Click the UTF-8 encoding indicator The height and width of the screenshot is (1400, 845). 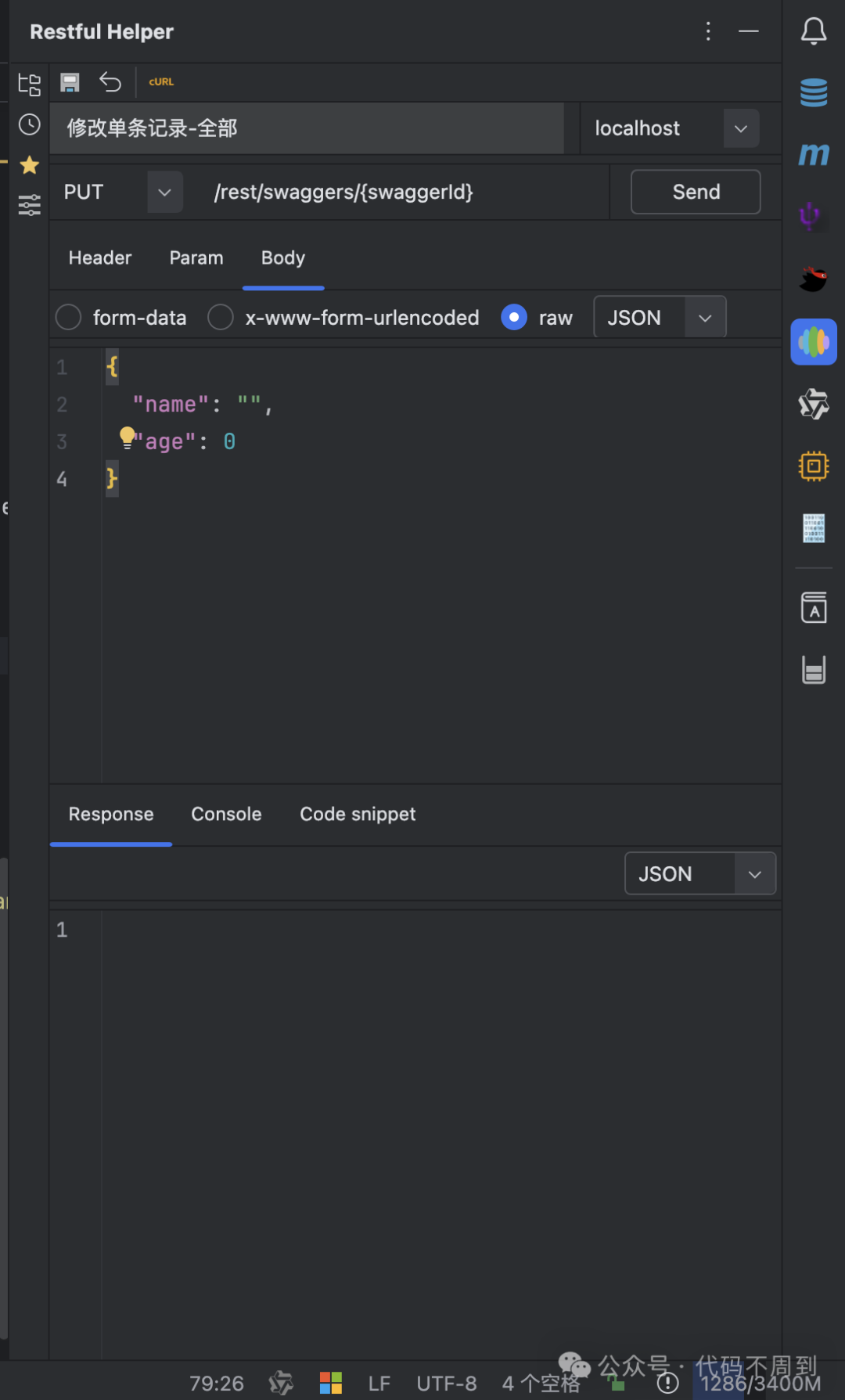tap(447, 1384)
